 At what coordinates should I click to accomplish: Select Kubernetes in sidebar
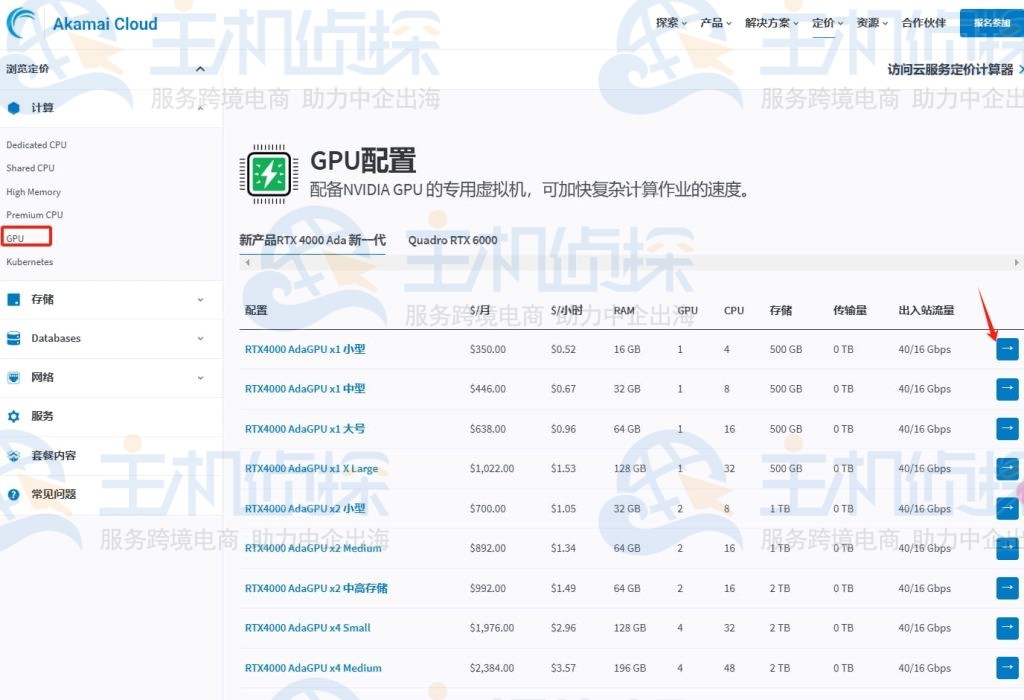pos(29,262)
